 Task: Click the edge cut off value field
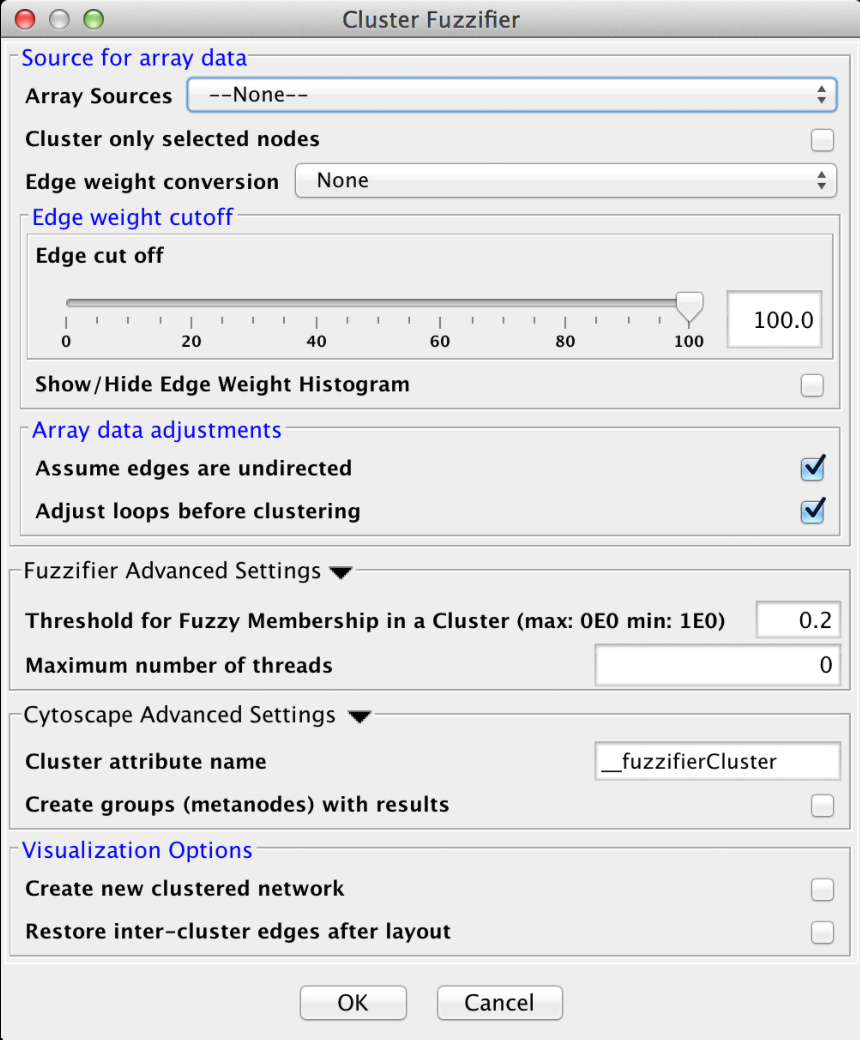(774, 320)
